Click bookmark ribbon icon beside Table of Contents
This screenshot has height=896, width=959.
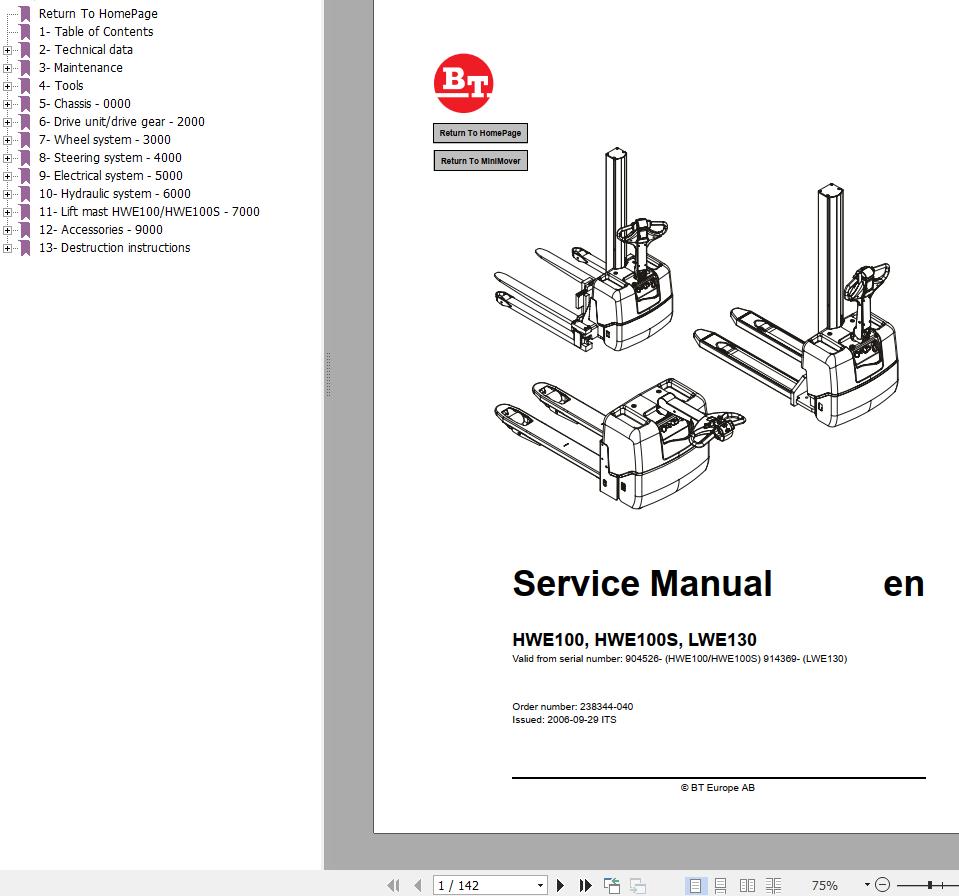click(x=25, y=32)
